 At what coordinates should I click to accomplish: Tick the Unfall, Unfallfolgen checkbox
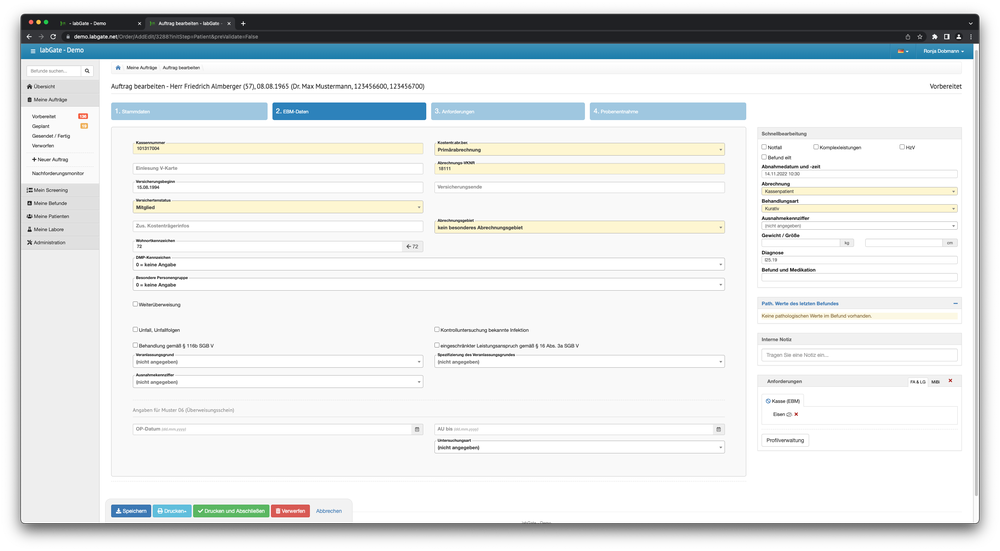(136, 329)
